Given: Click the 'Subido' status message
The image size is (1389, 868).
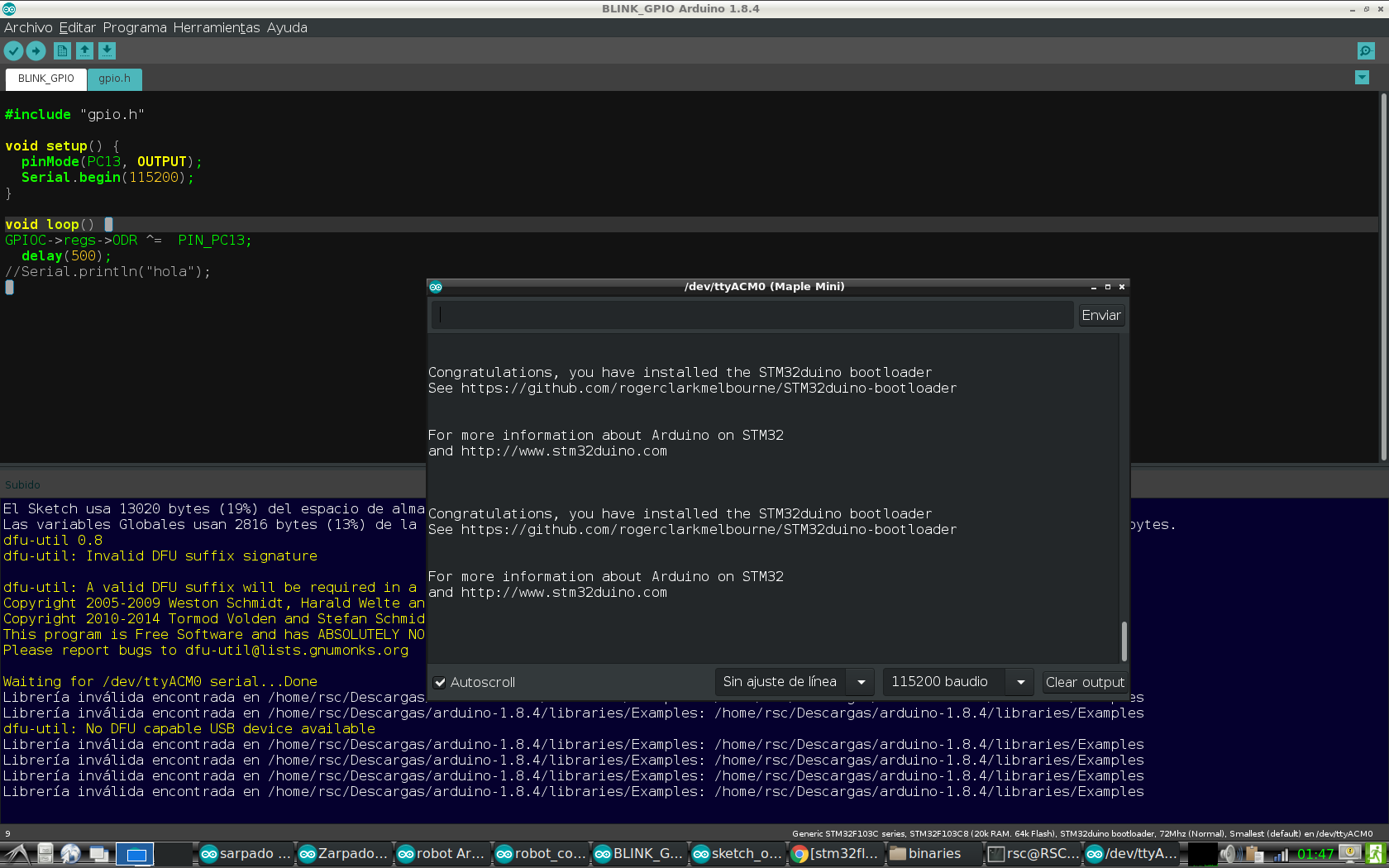Looking at the screenshot, I should click(22, 484).
